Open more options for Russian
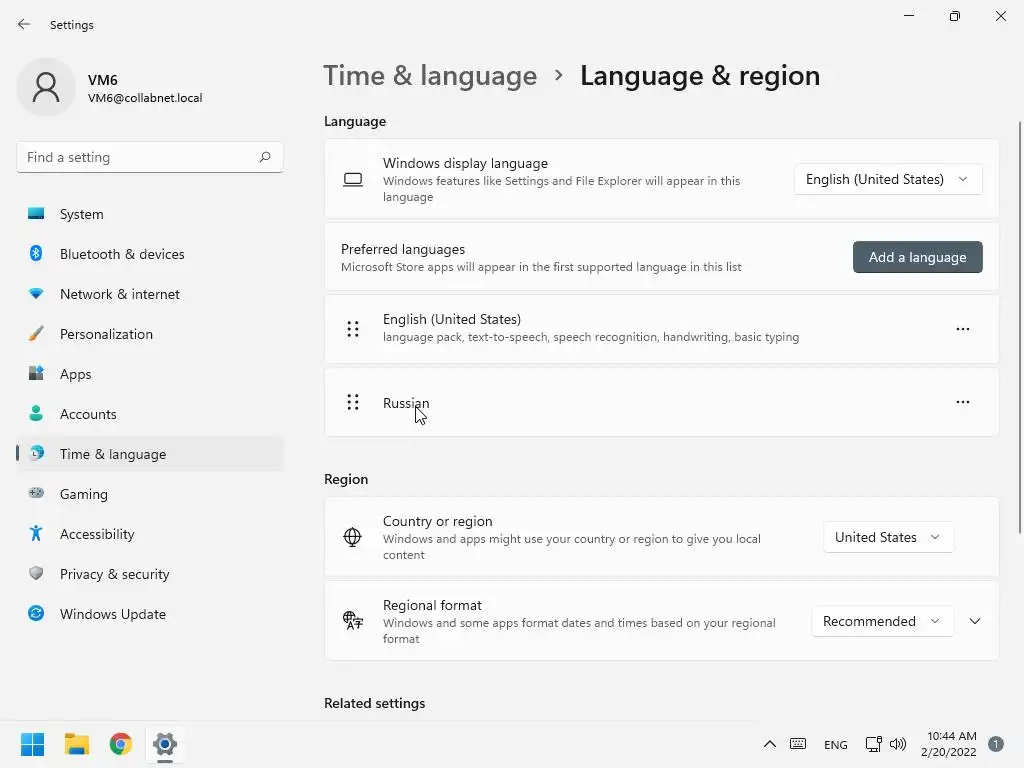Image resolution: width=1024 pixels, height=768 pixels. pos(963,402)
